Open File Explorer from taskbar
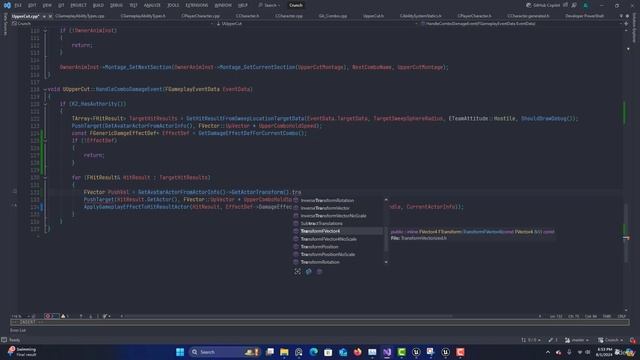Image resolution: width=640 pixels, height=360 pixels. pos(284,352)
